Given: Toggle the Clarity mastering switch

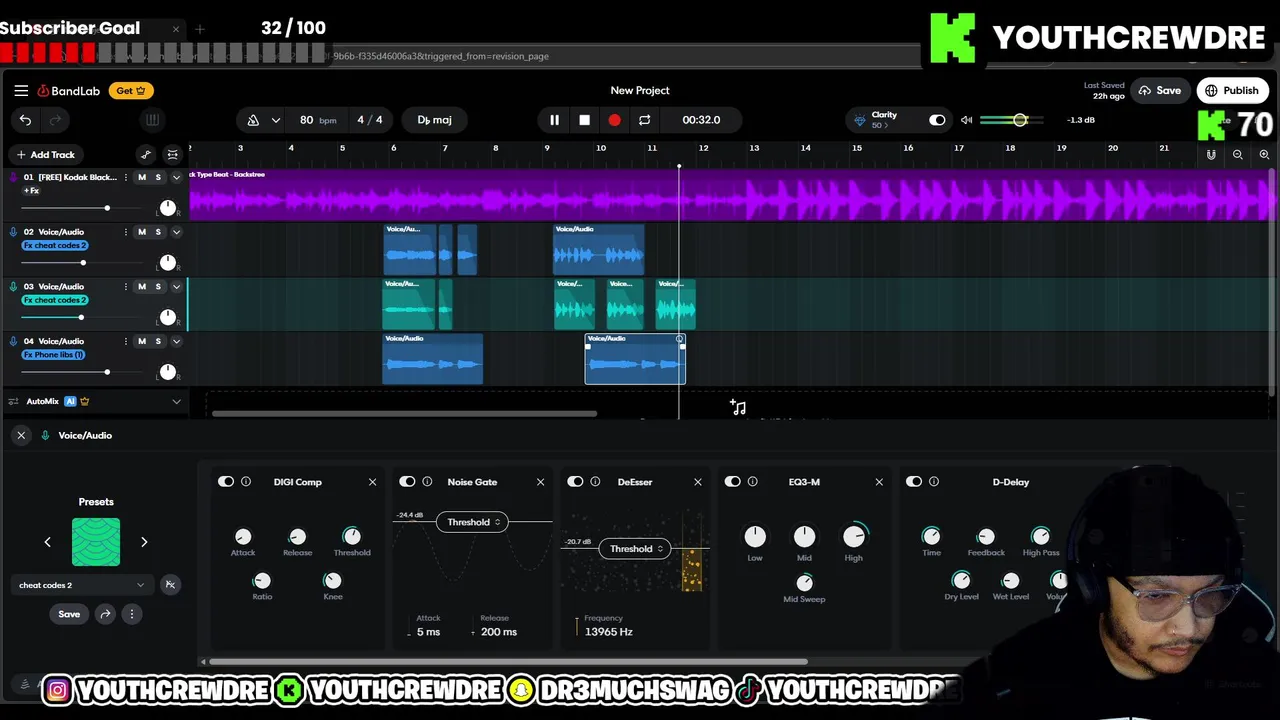Looking at the screenshot, I should pyautogui.click(x=937, y=120).
